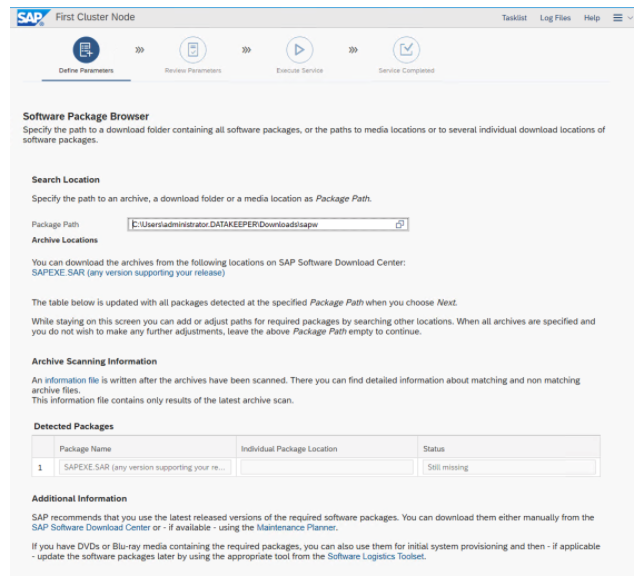Click the Service Completed step label
This screenshot has width=644, height=580.
coord(407,71)
